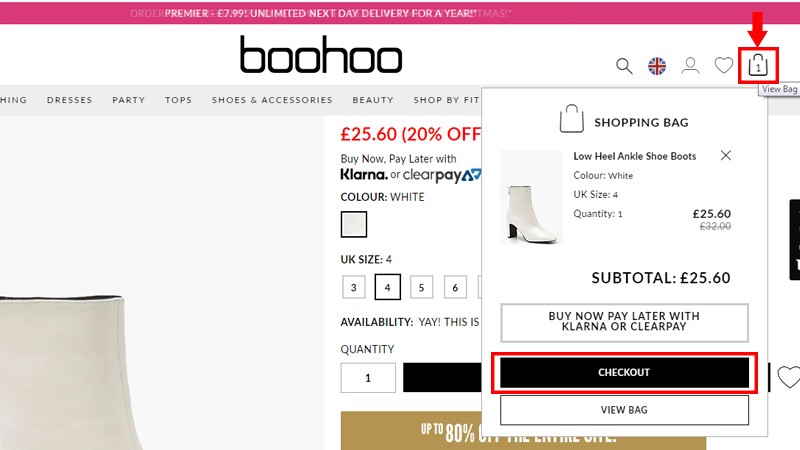
Task: Open the Beauty menu
Action: [x=373, y=100]
